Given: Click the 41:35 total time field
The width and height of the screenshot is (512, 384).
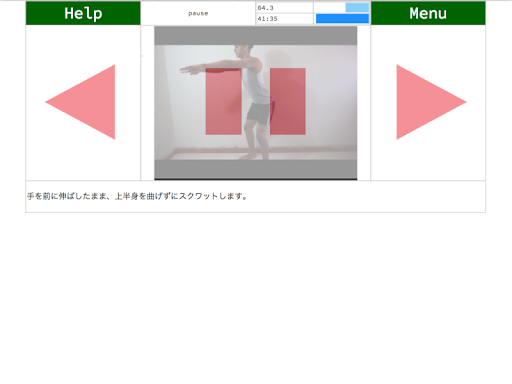Looking at the screenshot, I should 285,19.
